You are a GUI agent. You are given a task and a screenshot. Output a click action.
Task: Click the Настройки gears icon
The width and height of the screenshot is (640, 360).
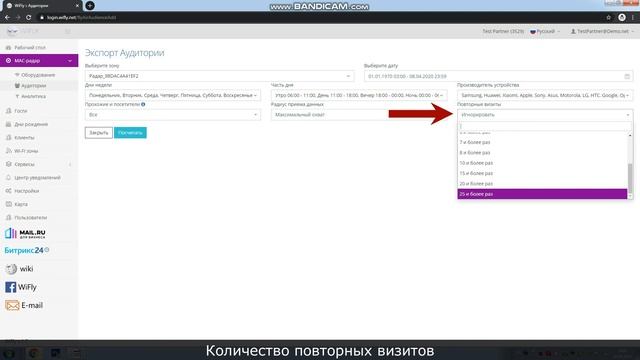pos(8,191)
